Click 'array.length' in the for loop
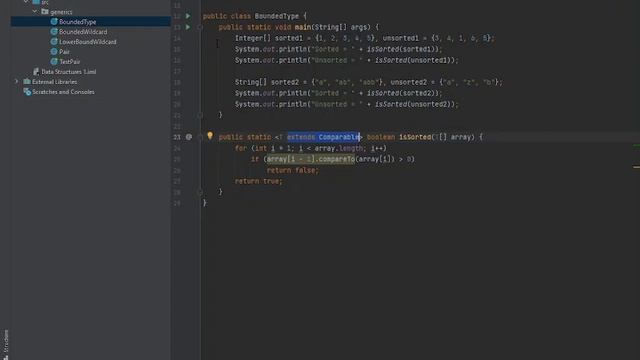 (x=338, y=148)
